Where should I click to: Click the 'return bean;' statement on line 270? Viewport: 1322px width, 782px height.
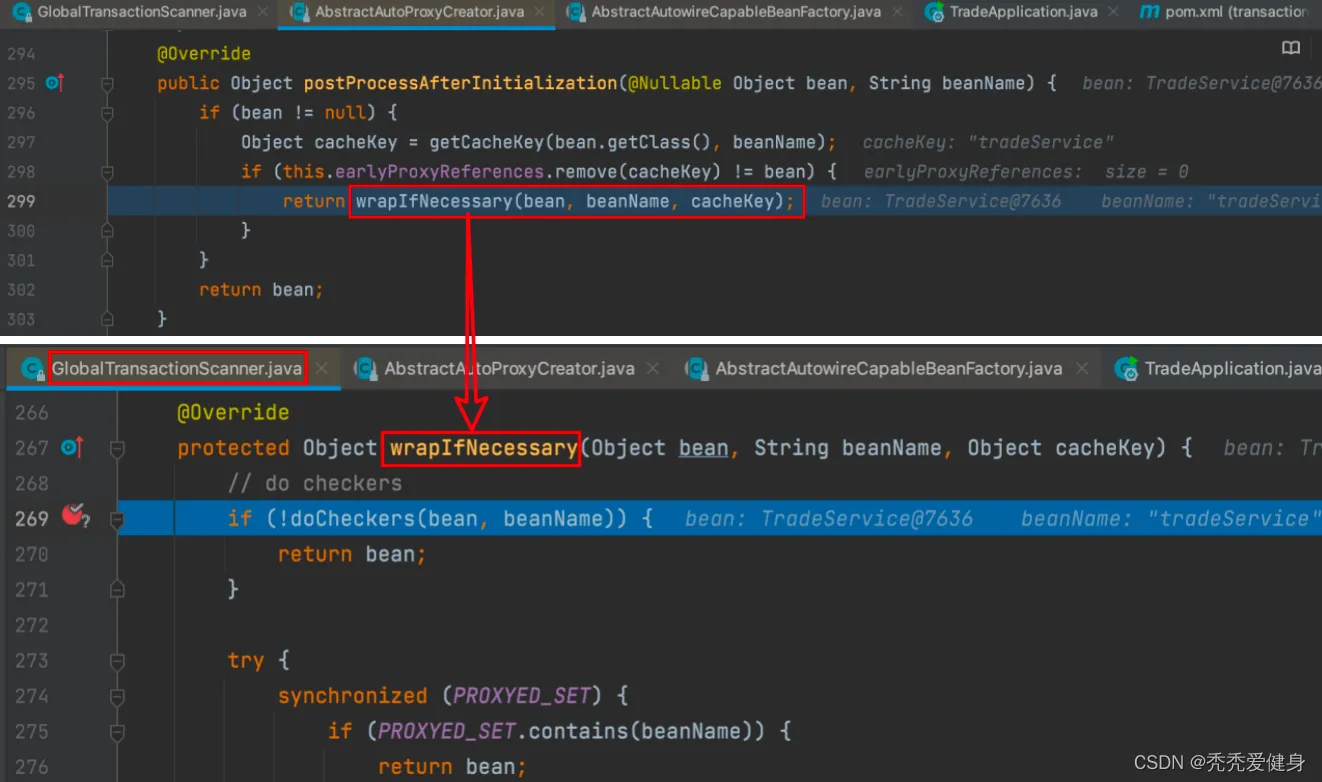coord(352,554)
